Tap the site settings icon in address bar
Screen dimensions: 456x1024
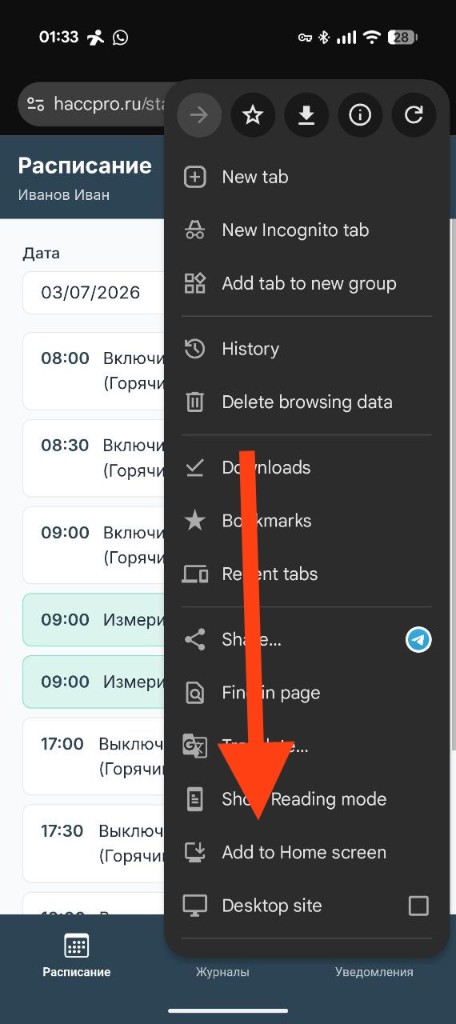coord(35,104)
